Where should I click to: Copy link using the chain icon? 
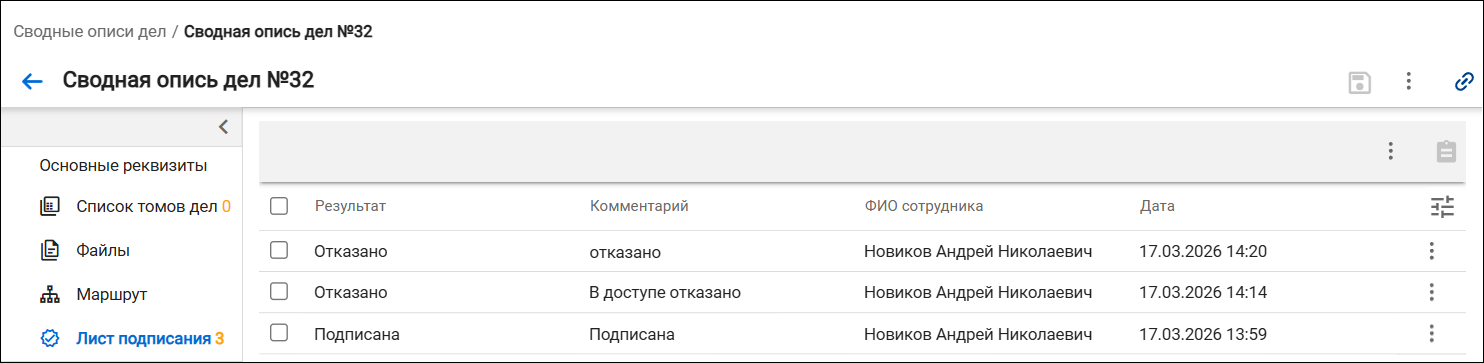tap(1464, 82)
